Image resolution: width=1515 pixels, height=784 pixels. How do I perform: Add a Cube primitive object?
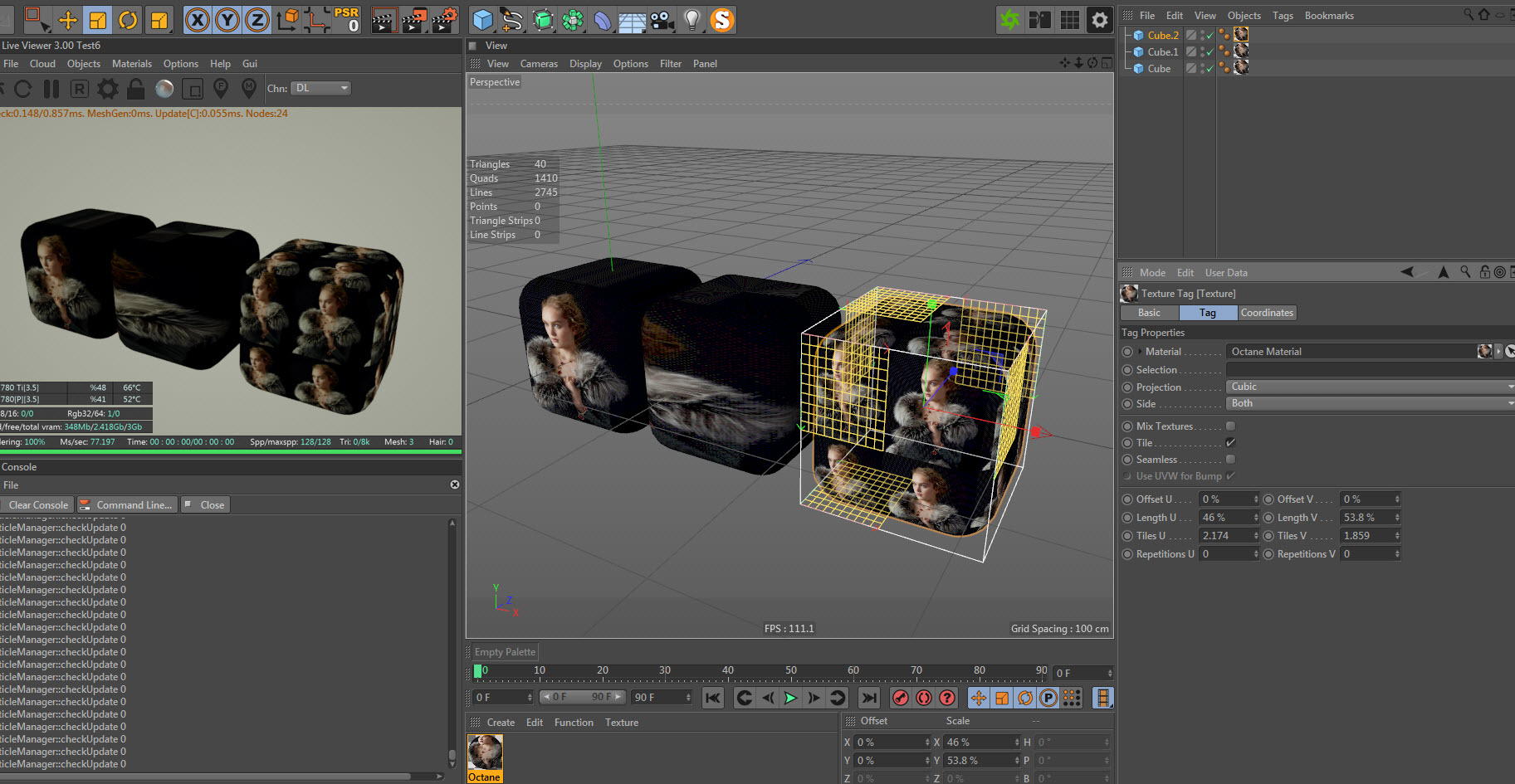coord(482,20)
